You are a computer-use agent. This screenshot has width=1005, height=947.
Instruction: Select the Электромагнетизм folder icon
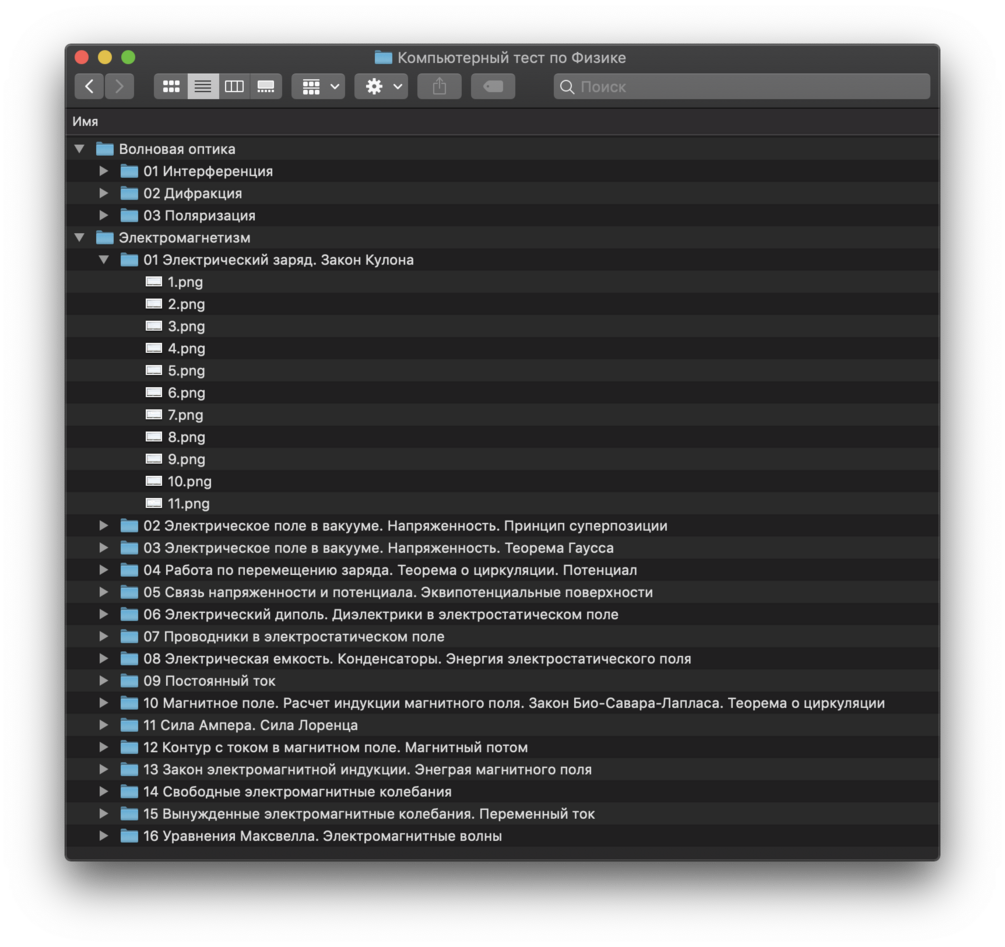[x=104, y=237]
